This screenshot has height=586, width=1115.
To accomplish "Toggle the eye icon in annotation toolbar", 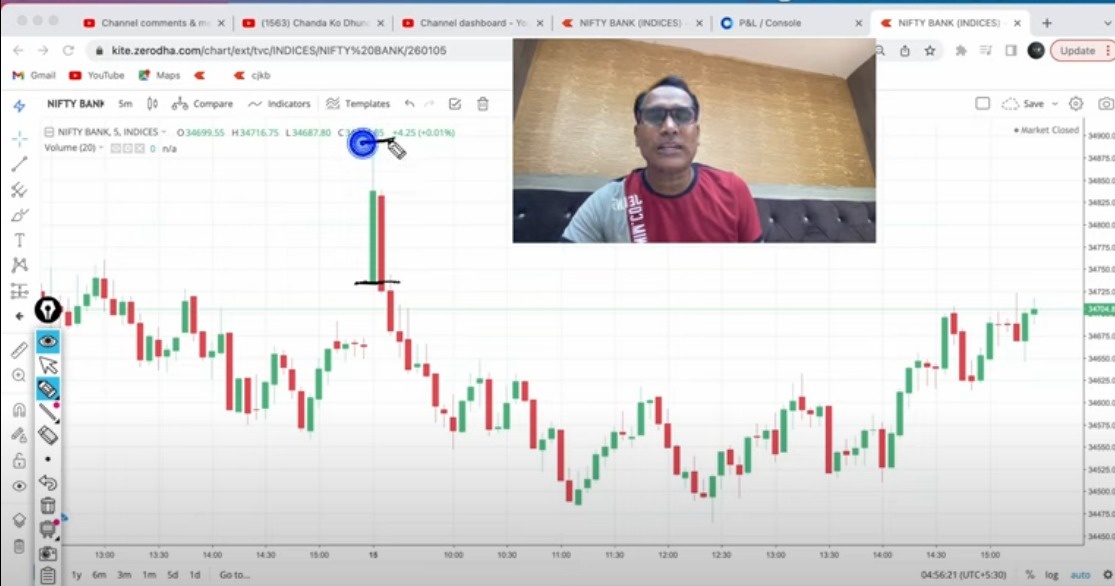I will (x=48, y=341).
